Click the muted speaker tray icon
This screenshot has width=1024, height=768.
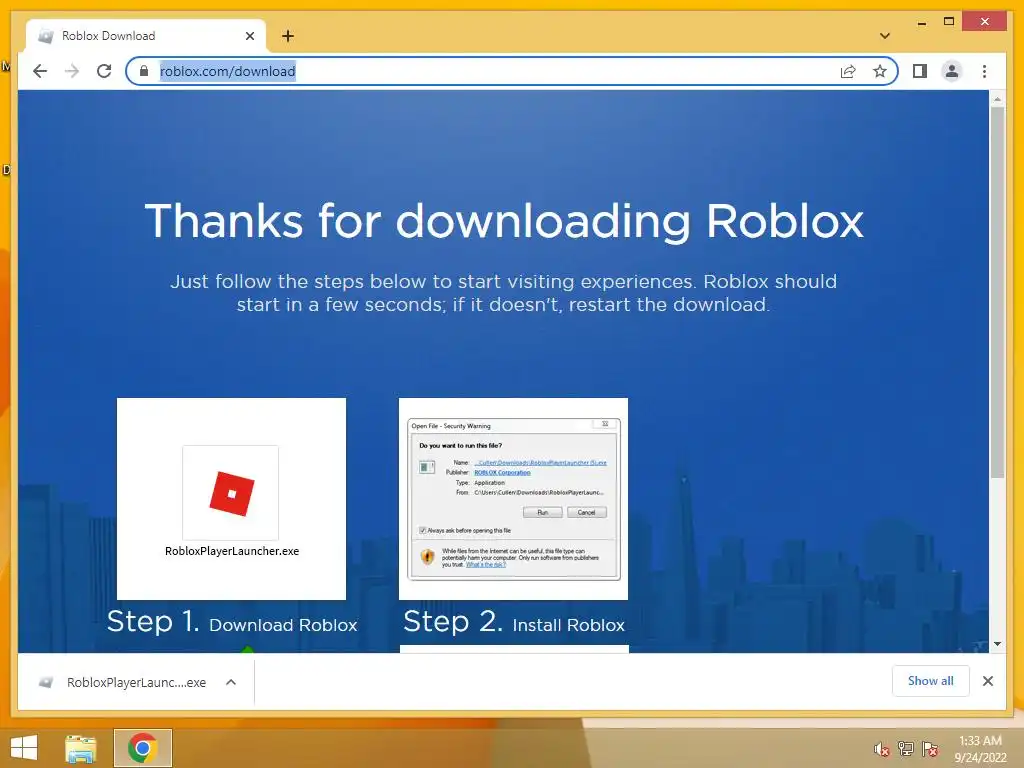click(x=882, y=749)
